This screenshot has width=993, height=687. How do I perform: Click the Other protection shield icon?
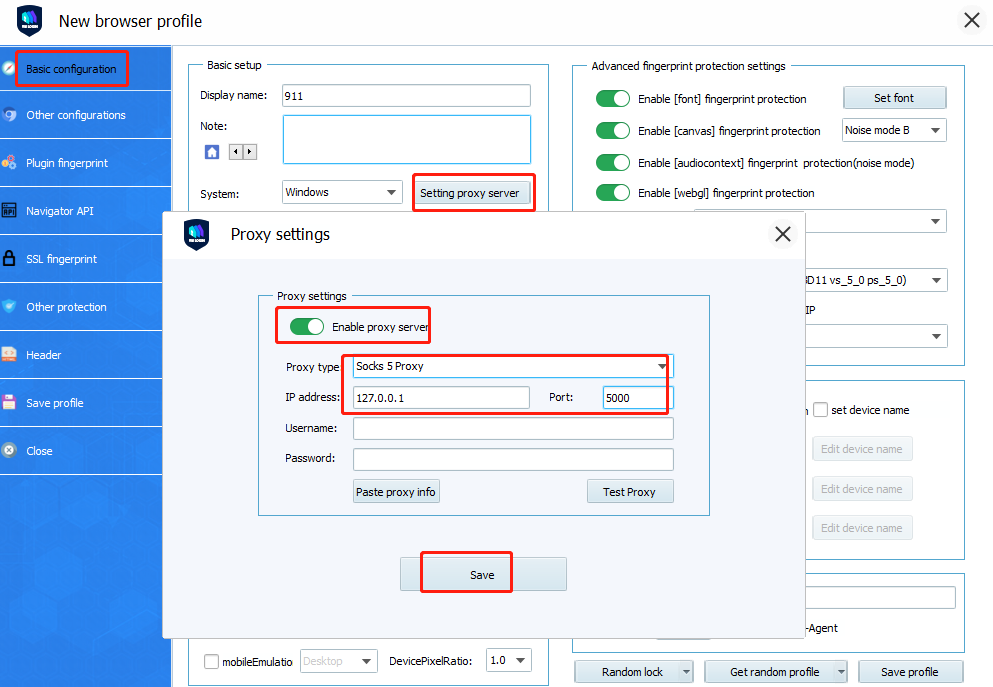tap(9, 307)
